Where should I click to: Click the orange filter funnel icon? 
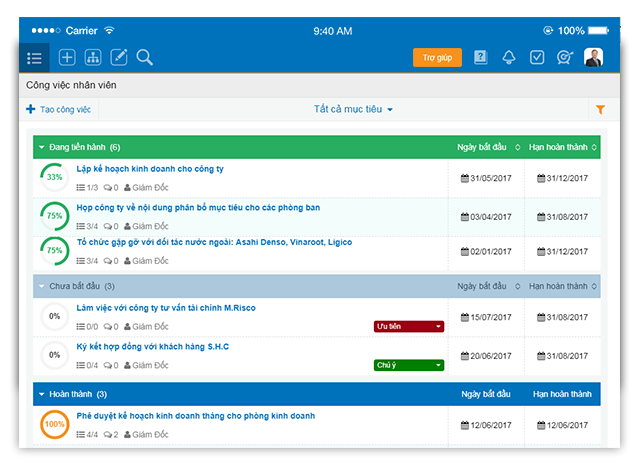[600, 109]
